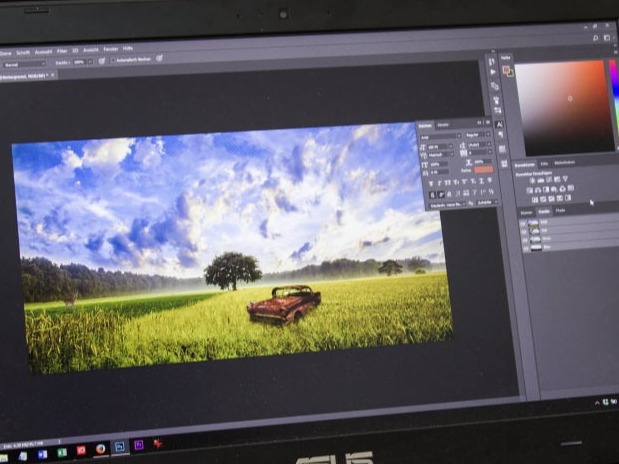
Task: Open the blend mode dropdown in options bar
Action: (x=24, y=64)
